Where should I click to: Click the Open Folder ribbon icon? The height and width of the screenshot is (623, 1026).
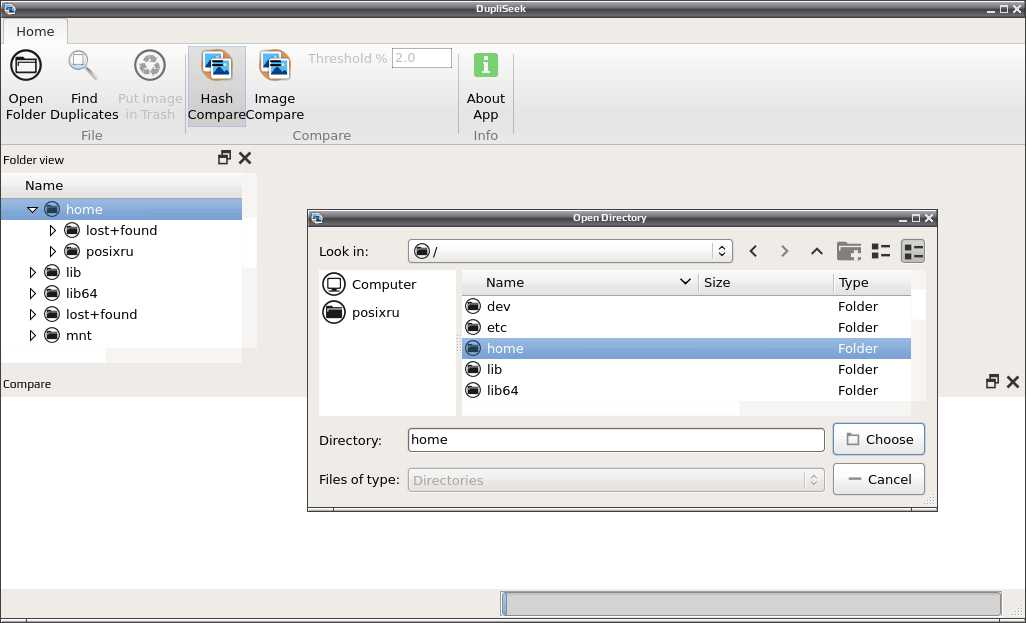coord(26,85)
